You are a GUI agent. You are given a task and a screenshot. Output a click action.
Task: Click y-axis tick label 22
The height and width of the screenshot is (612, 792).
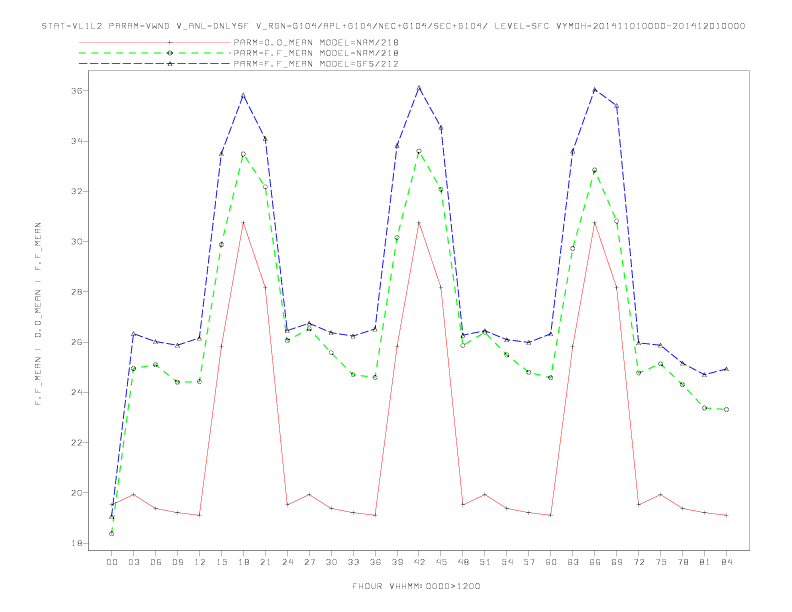click(77, 443)
